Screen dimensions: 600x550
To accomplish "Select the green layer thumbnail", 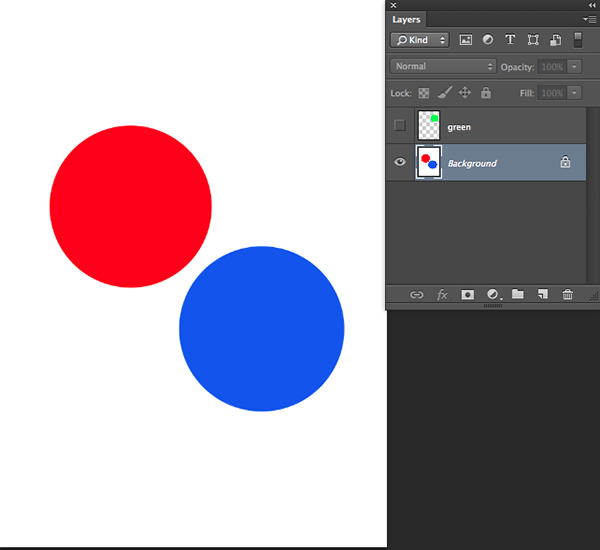I will coord(429,125).
